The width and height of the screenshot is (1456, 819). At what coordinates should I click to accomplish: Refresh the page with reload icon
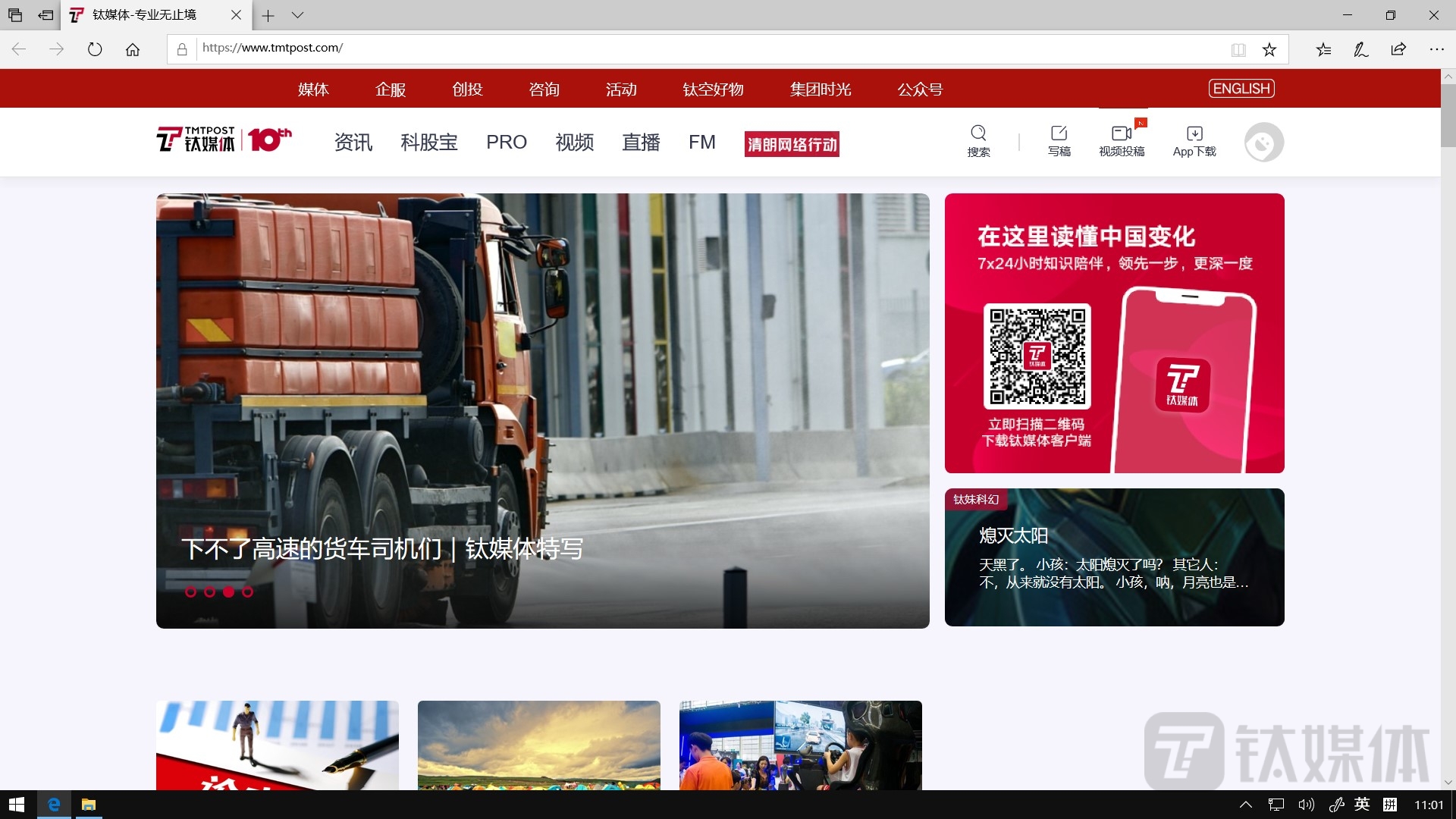(x=95, y=49)
